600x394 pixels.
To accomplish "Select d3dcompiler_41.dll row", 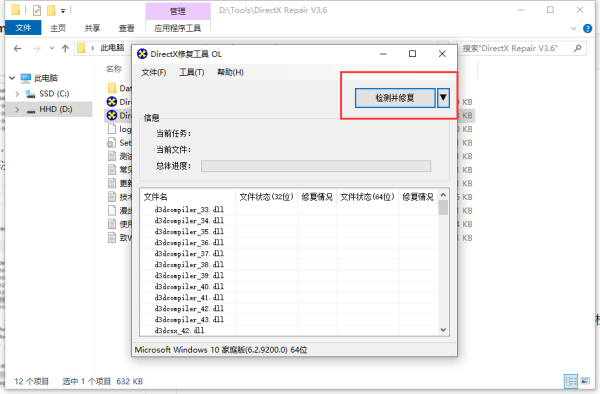I will [x=289, y=298].
